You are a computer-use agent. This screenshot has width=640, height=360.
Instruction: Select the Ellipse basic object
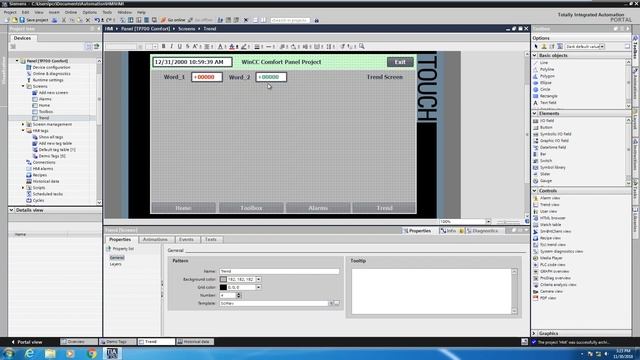click(546, 82)
